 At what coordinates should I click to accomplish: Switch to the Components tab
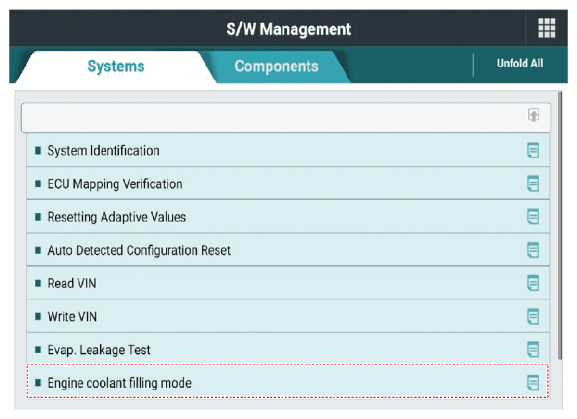(276, 67)
